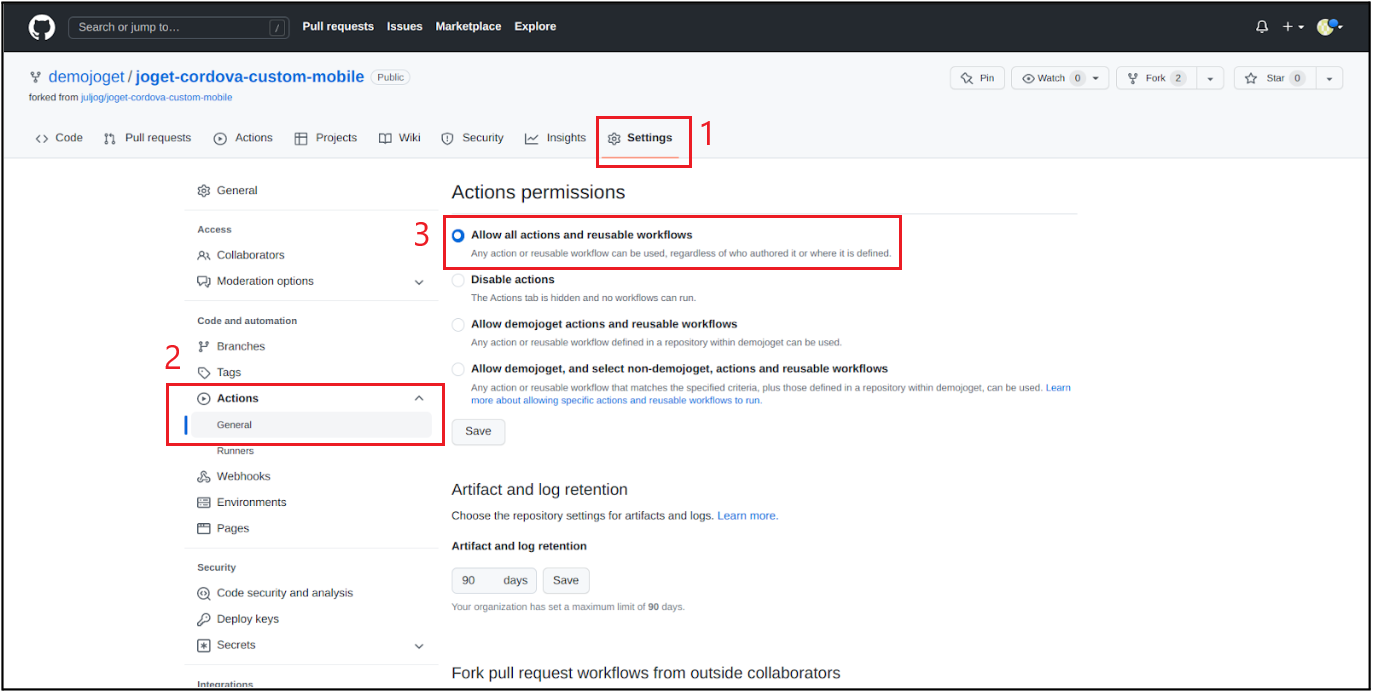Expand the Fork dropdown arrow
Screen dimensions: 1373x693
pyautogui.click(x=1210, y=78)
